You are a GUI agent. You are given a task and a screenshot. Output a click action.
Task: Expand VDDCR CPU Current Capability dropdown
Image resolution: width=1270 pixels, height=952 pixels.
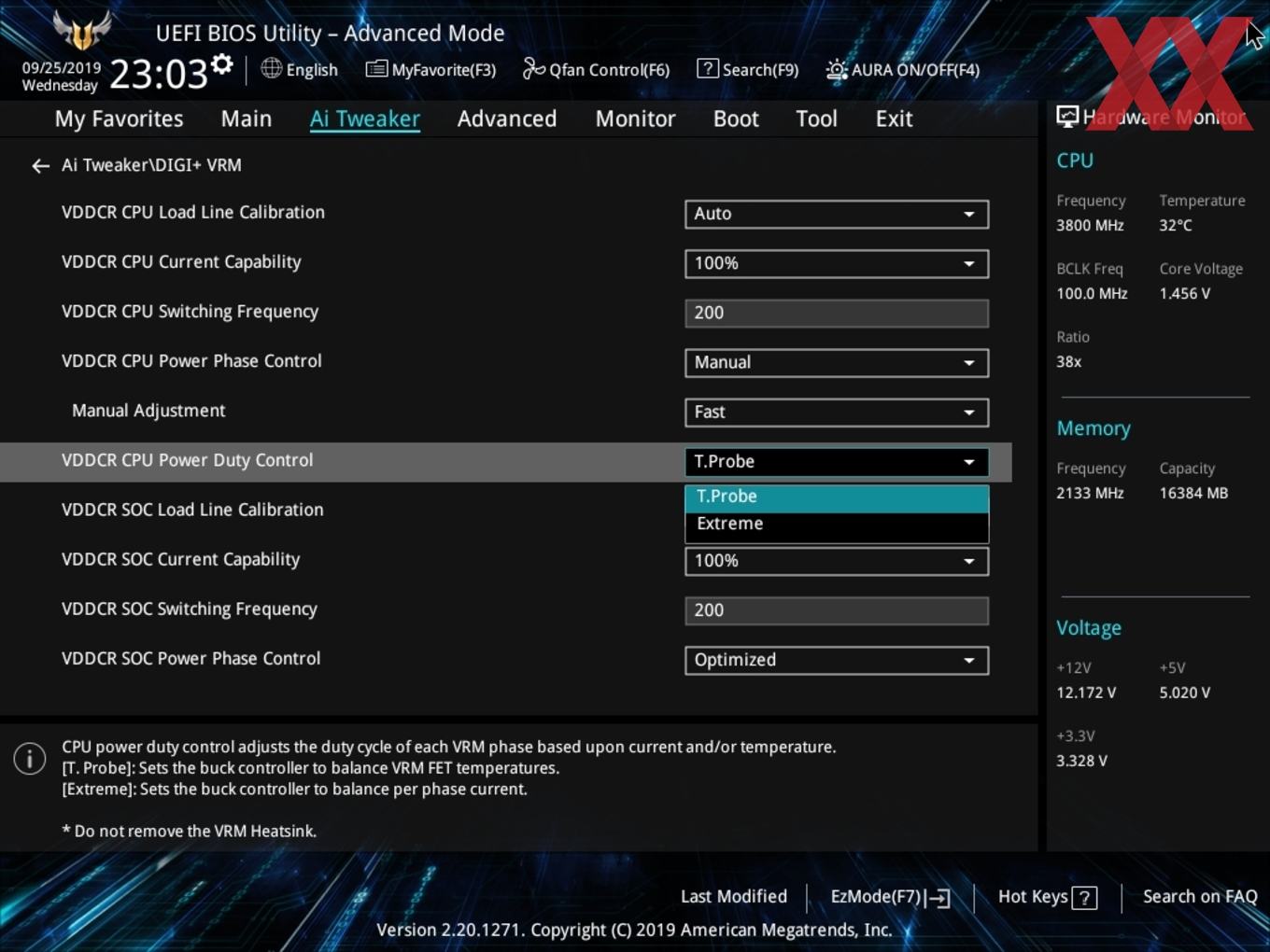[x=837, y=263]
